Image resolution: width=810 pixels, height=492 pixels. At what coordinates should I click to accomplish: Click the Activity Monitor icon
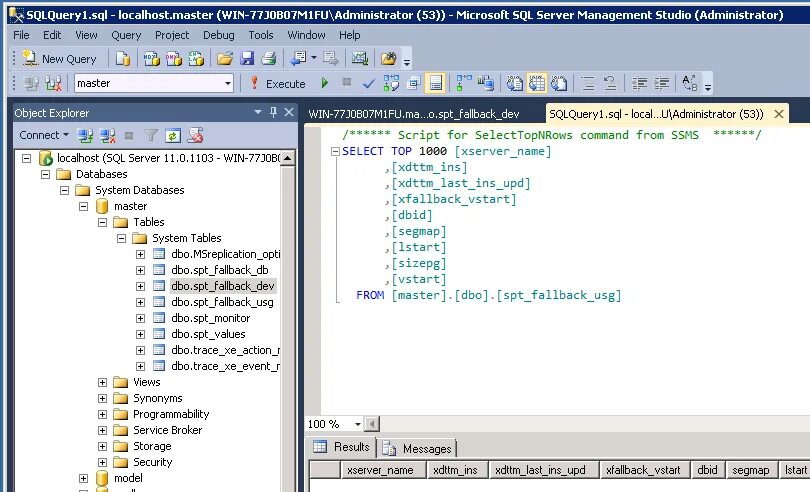click(360, 59)
